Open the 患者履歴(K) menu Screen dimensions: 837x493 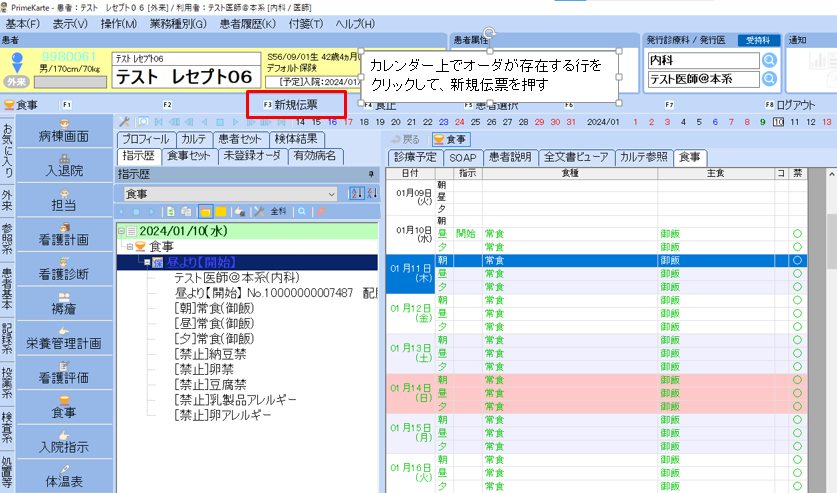click(x=248, y=24)
